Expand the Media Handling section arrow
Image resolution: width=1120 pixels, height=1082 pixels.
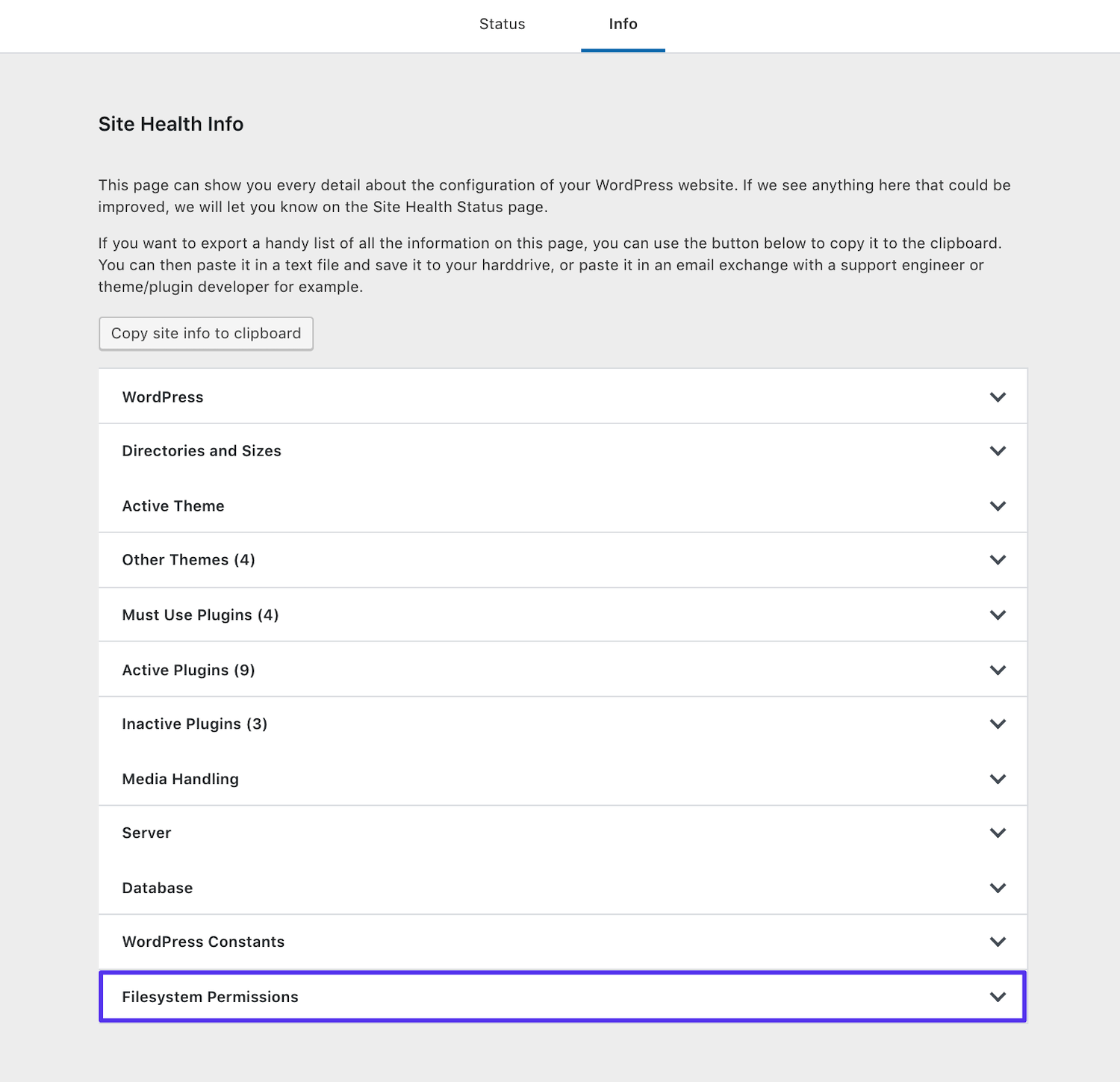997,779
